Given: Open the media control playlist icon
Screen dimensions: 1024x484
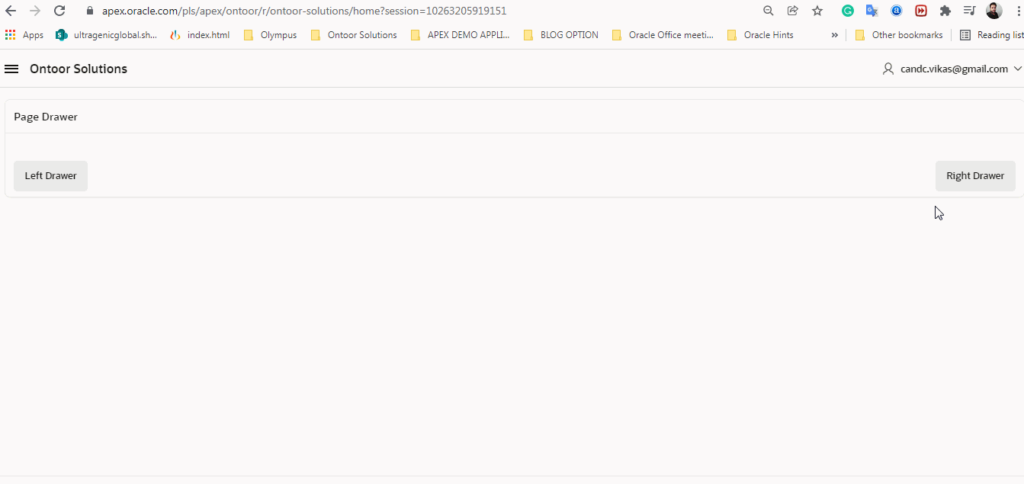Looking at the screenshot, I should (x=969, y=11).
